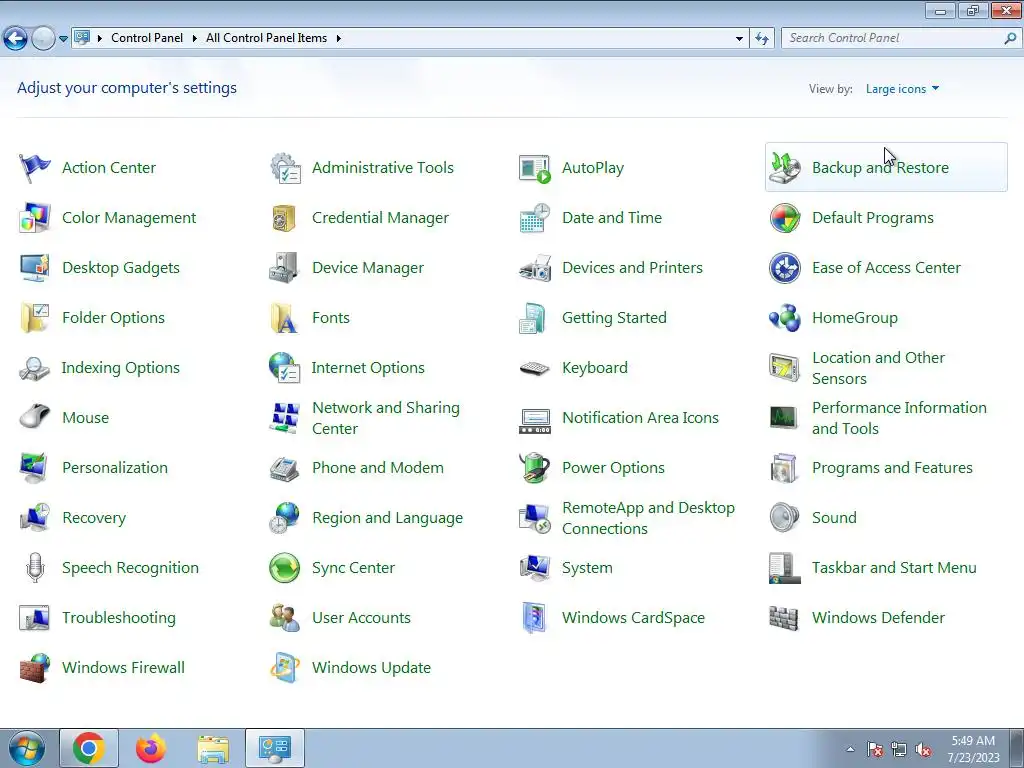Viewport: 1024px width, 768px height.
Task: Open the Administrative Tools gear icon
Action: [285, 168]
